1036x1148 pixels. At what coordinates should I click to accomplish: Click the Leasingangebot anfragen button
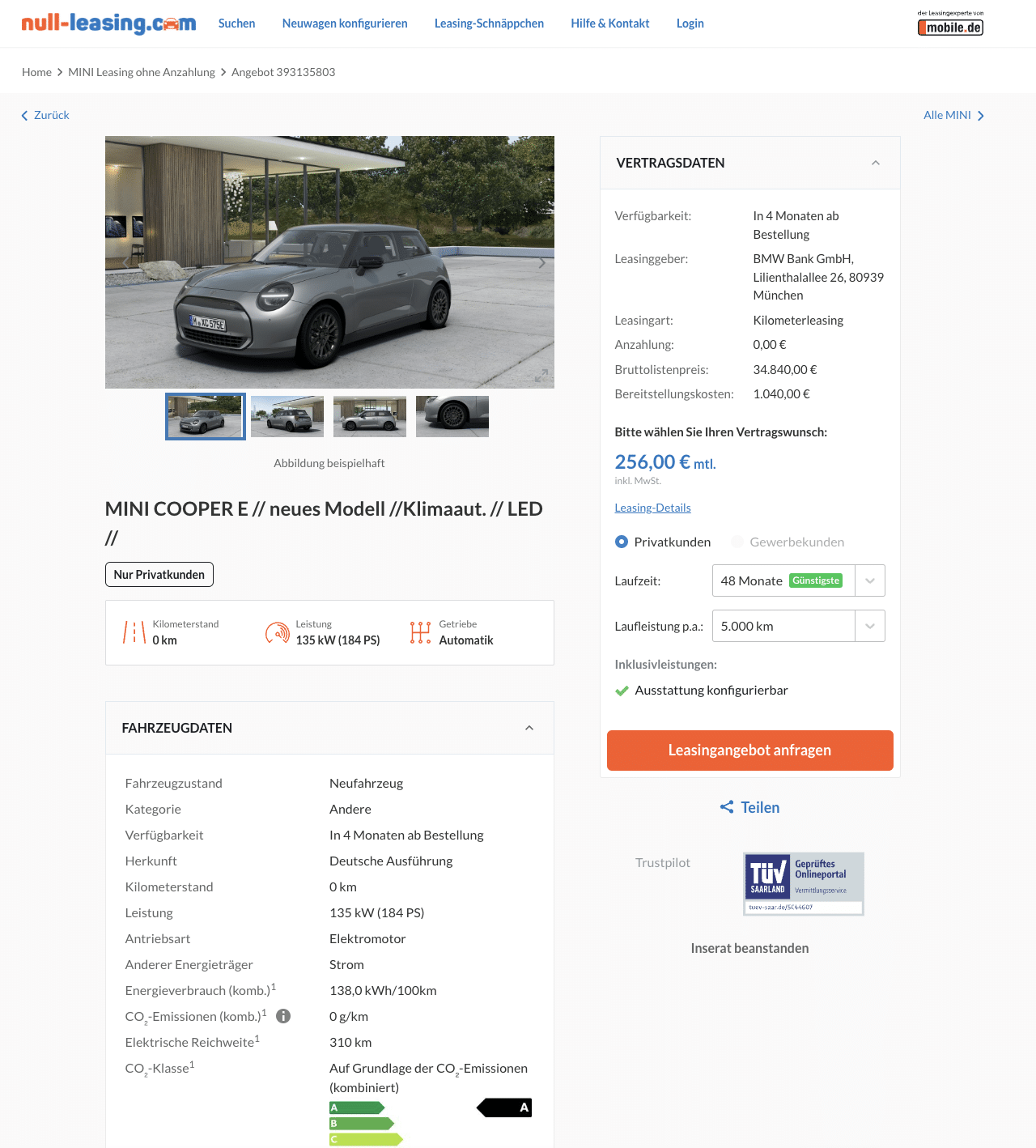click(750, 750)
